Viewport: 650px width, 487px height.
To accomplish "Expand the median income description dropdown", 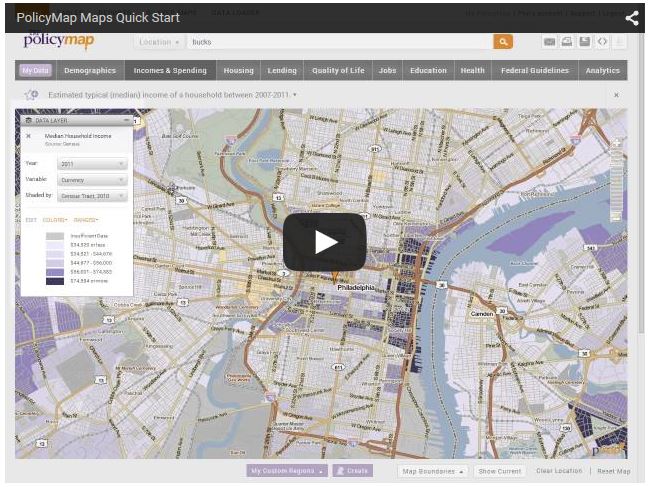I will coord(295,95).
